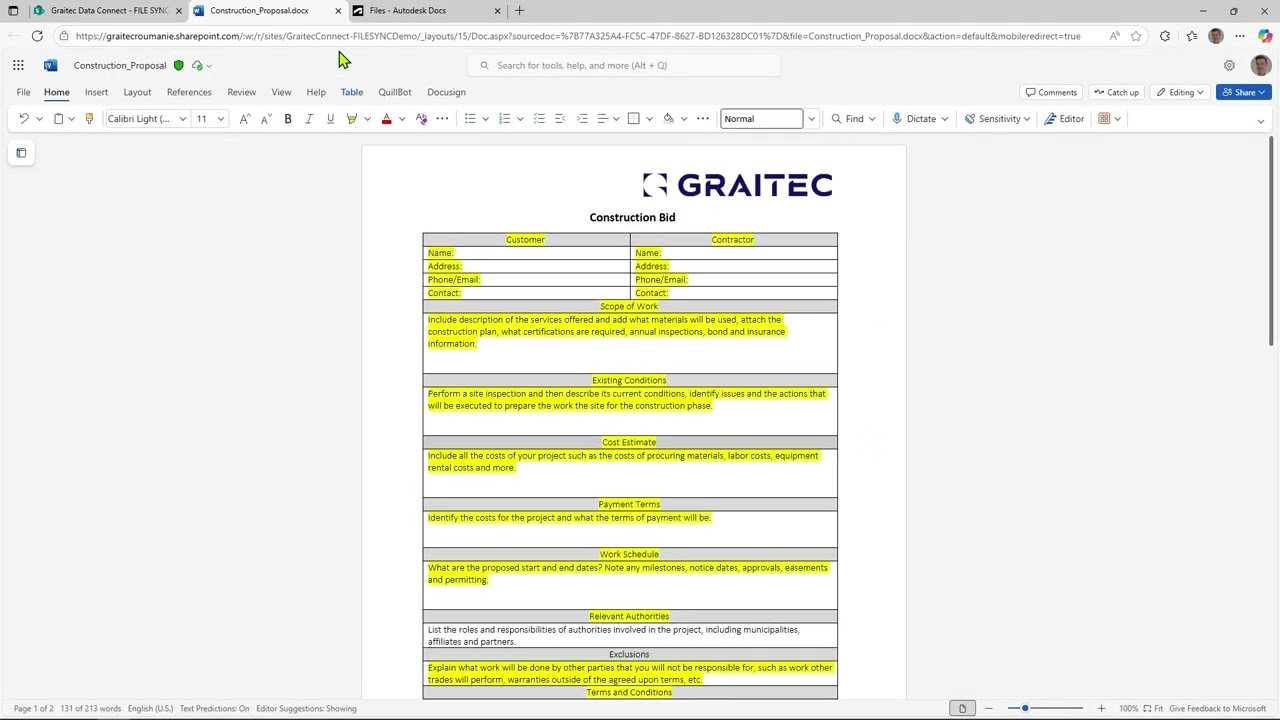Expand the highlight color dropdown arrow
Viewport: 1280px width, 720px height.
(x=367, y=119)
